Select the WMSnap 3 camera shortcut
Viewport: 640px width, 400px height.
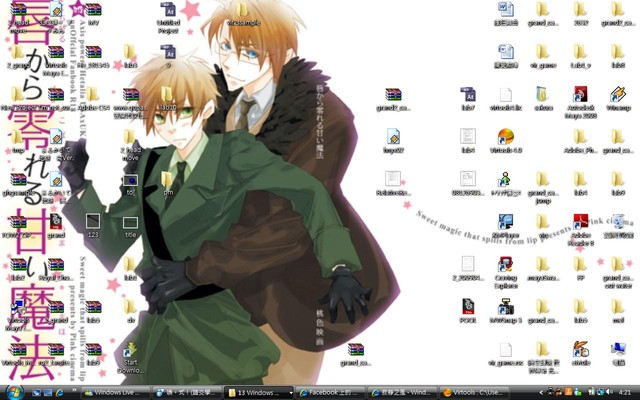tap(506, 311)
